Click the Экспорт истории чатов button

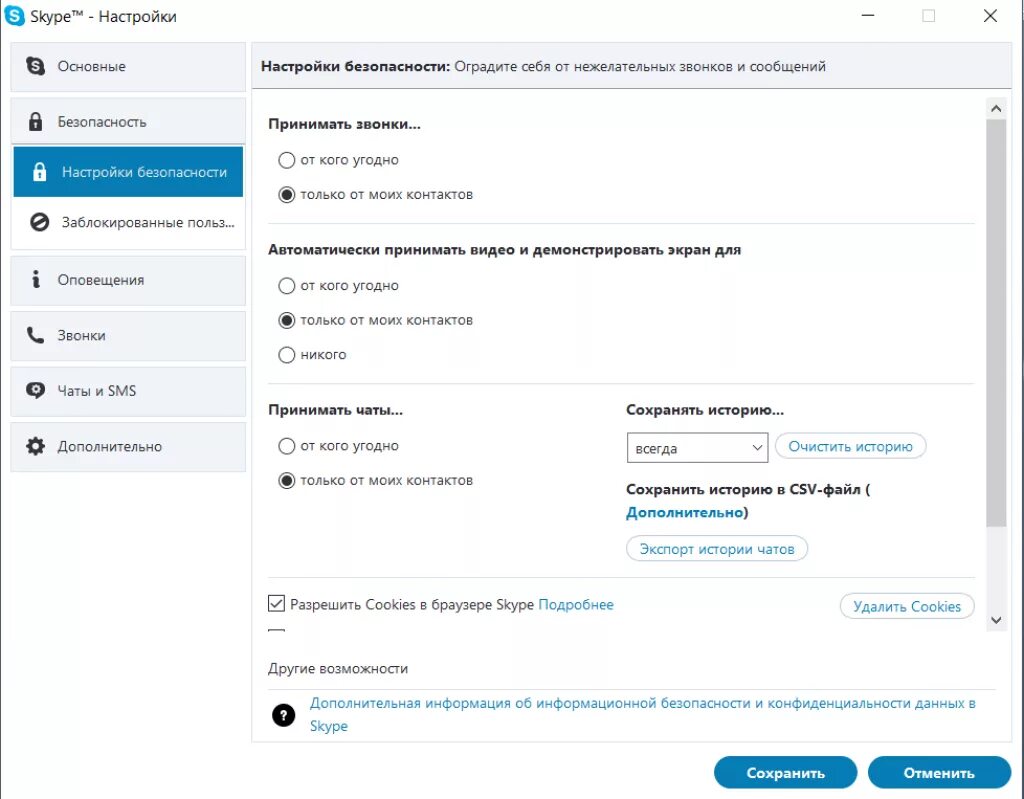click(x=717, y=549)
